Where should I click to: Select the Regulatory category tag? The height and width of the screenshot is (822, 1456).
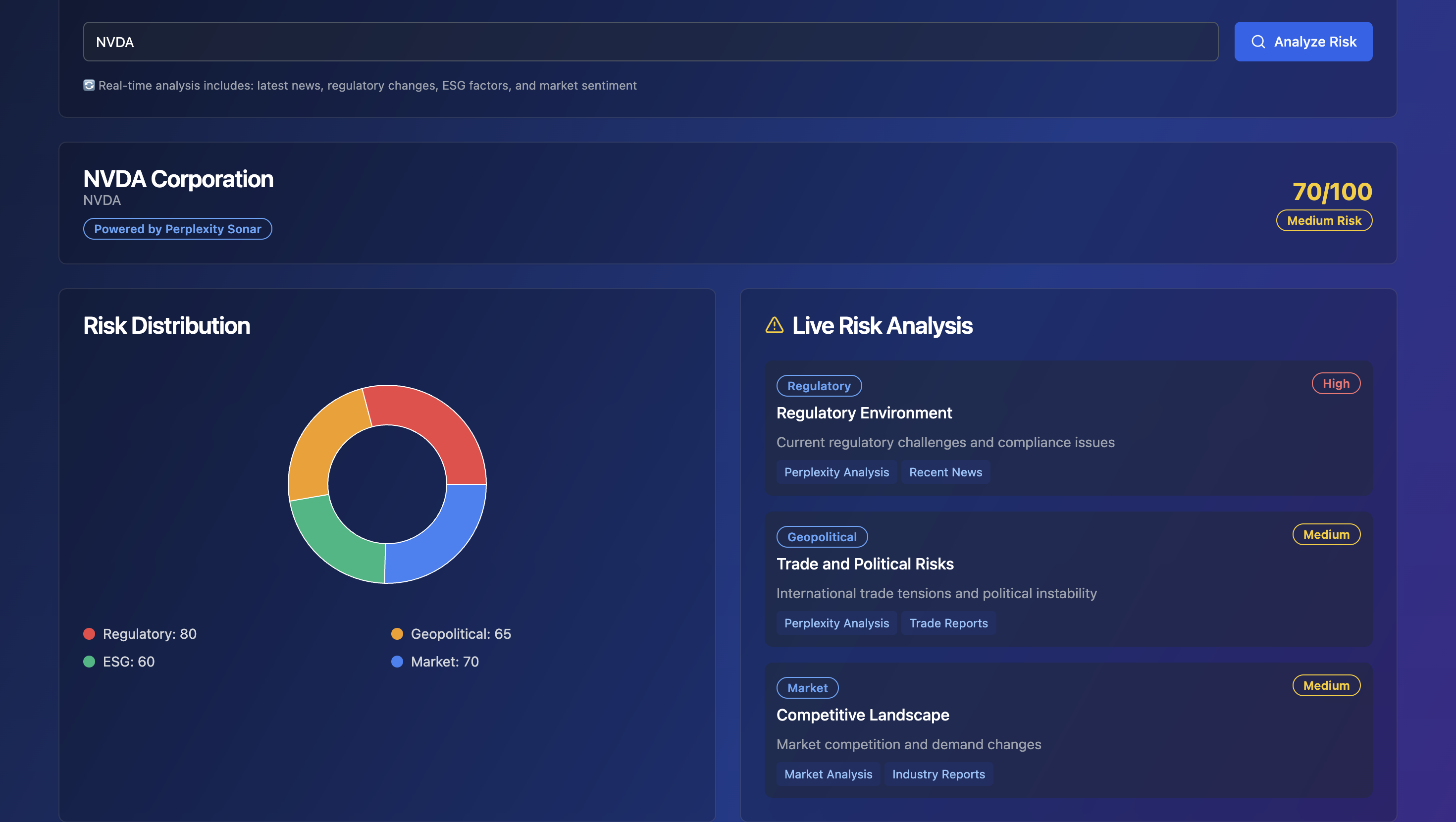819,386
